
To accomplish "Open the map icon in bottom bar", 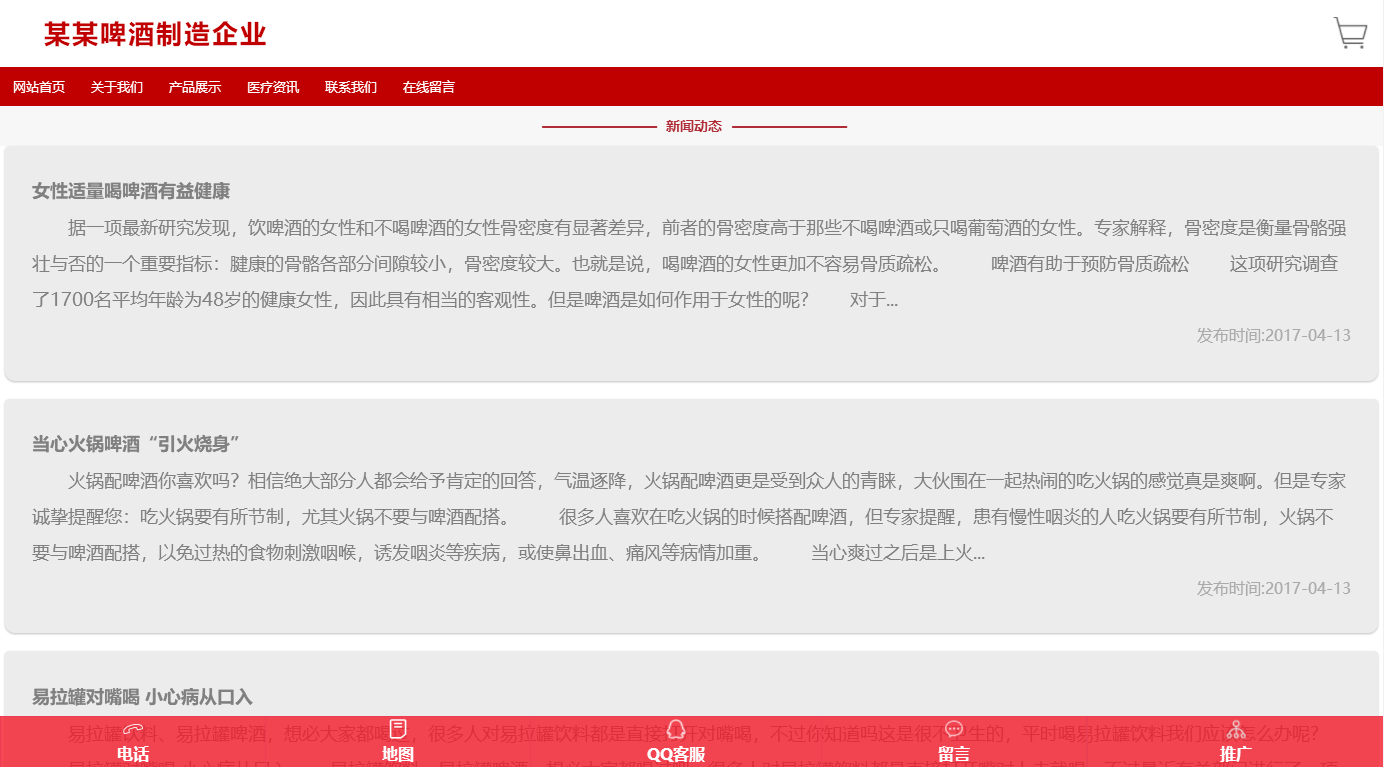I will click(x=398, y=728).
